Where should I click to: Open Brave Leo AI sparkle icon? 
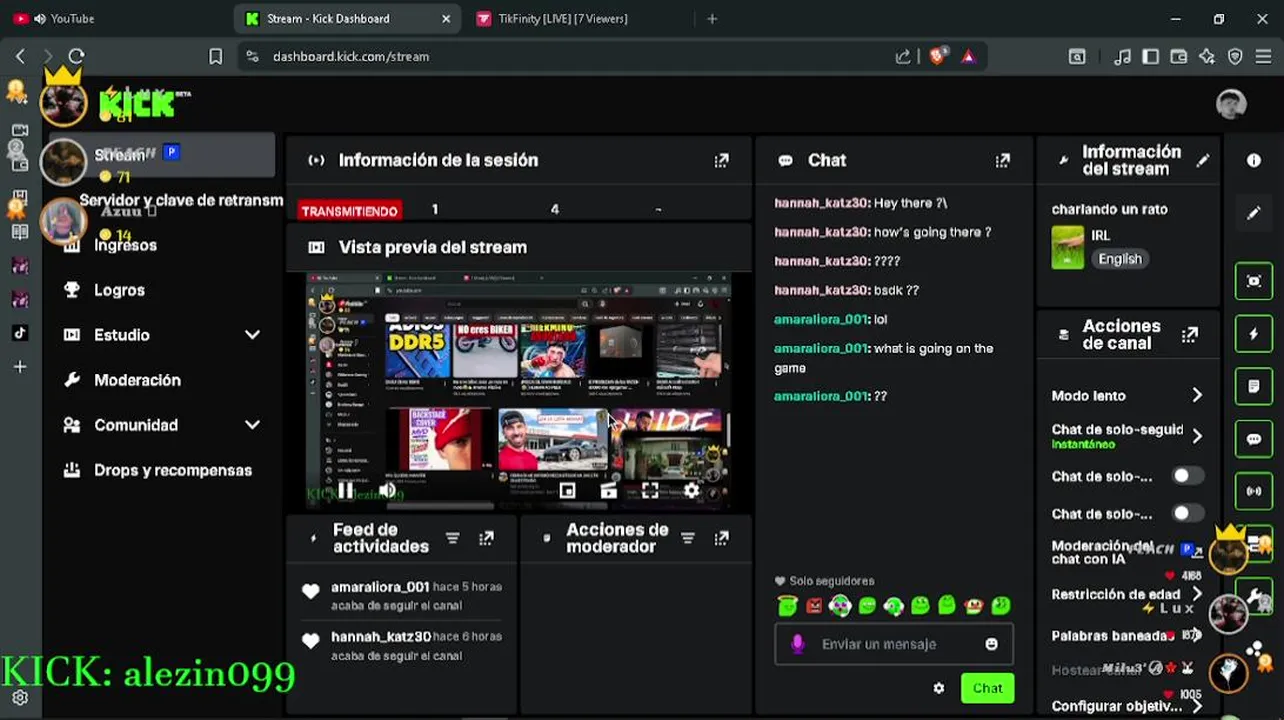click(1207, 57)
